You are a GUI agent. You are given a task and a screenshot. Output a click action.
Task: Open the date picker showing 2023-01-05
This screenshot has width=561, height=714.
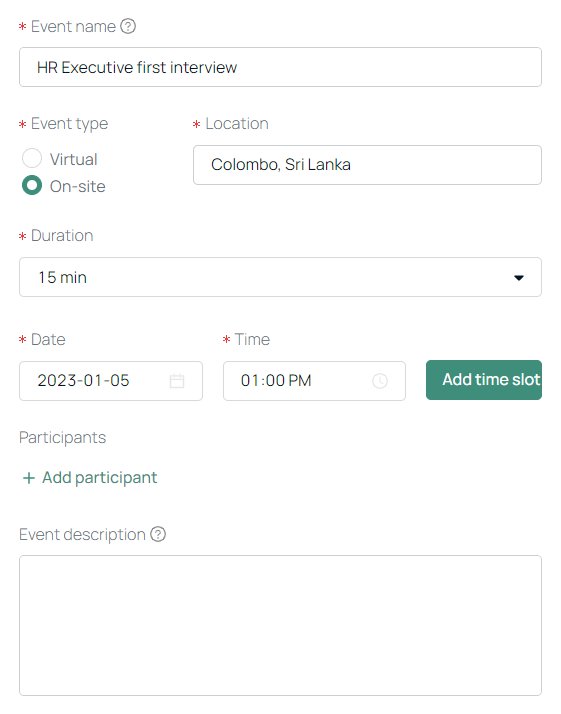click(111, 381)
